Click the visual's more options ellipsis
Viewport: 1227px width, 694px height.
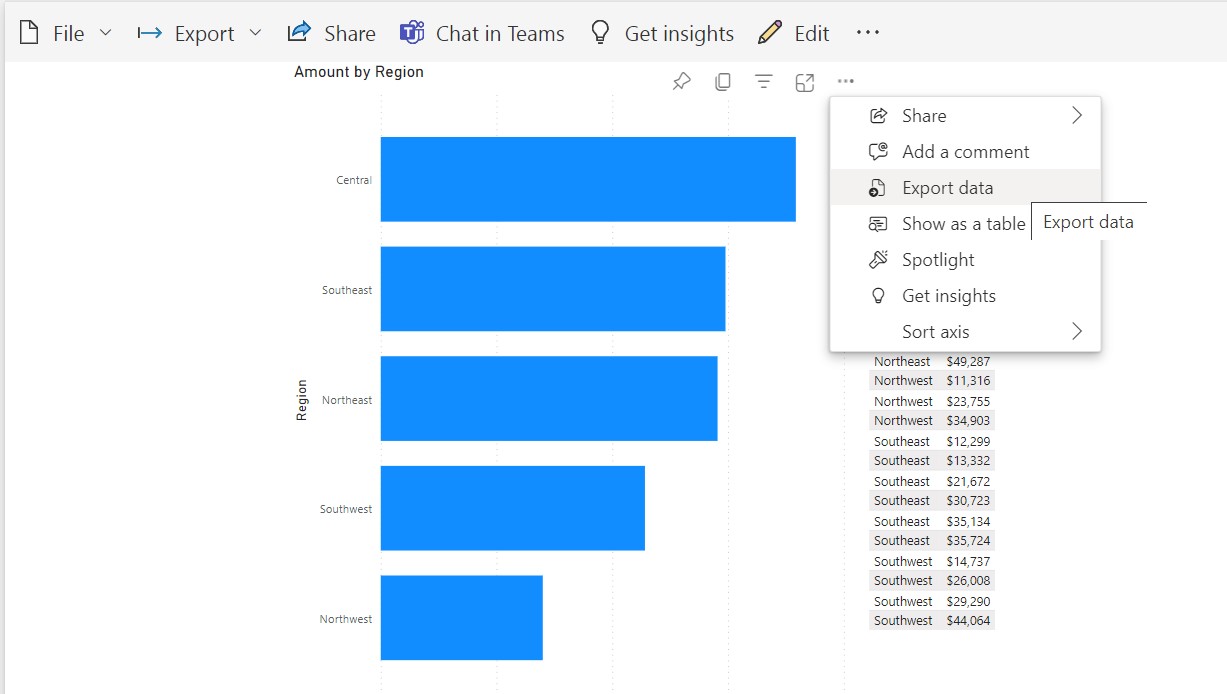[x=846, y=82]
